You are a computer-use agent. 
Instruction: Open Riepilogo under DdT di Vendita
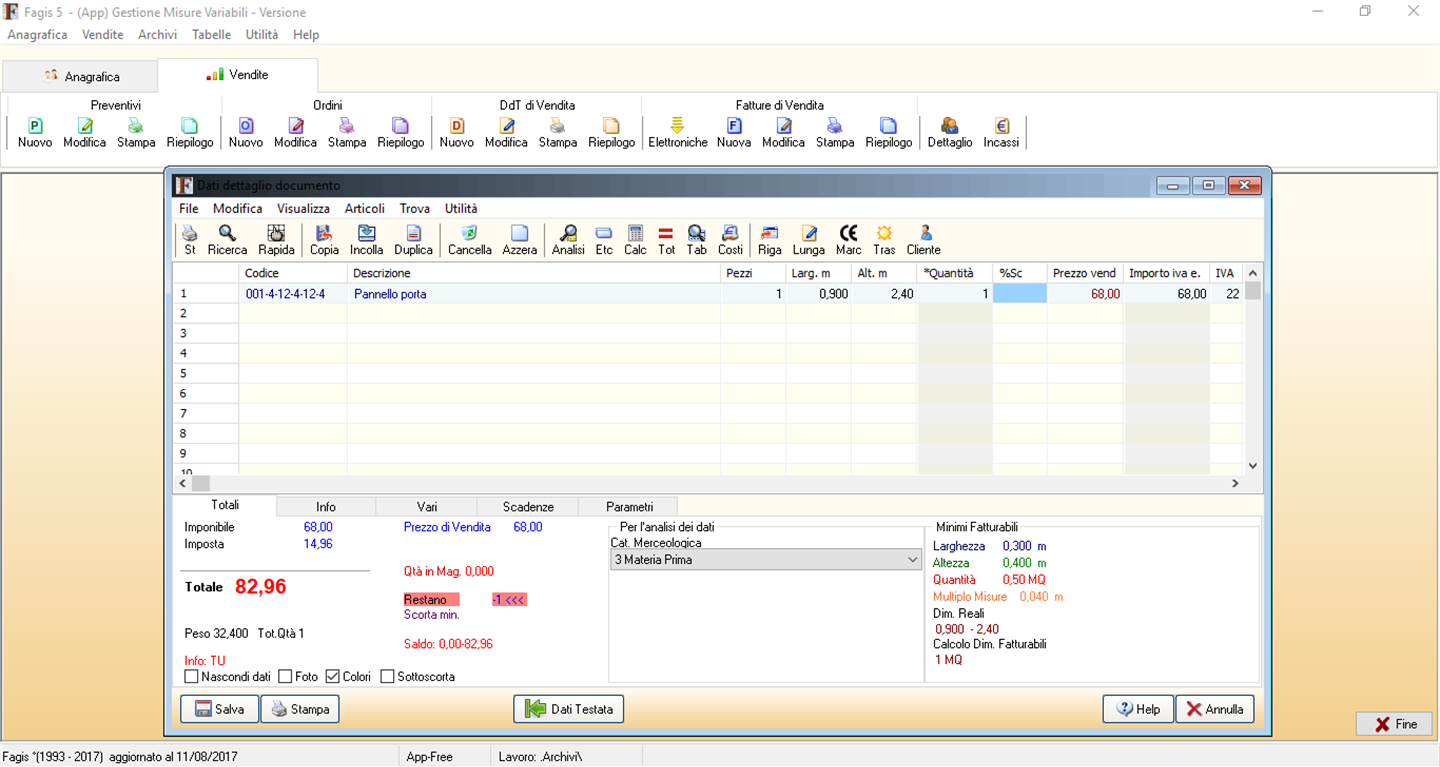point(612,133)
